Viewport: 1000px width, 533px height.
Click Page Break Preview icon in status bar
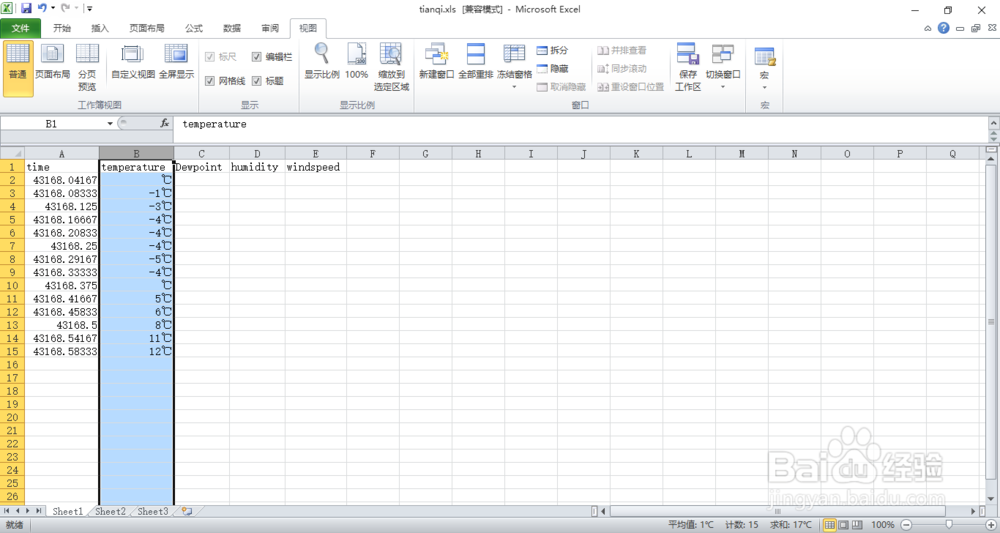coord(857,525)
